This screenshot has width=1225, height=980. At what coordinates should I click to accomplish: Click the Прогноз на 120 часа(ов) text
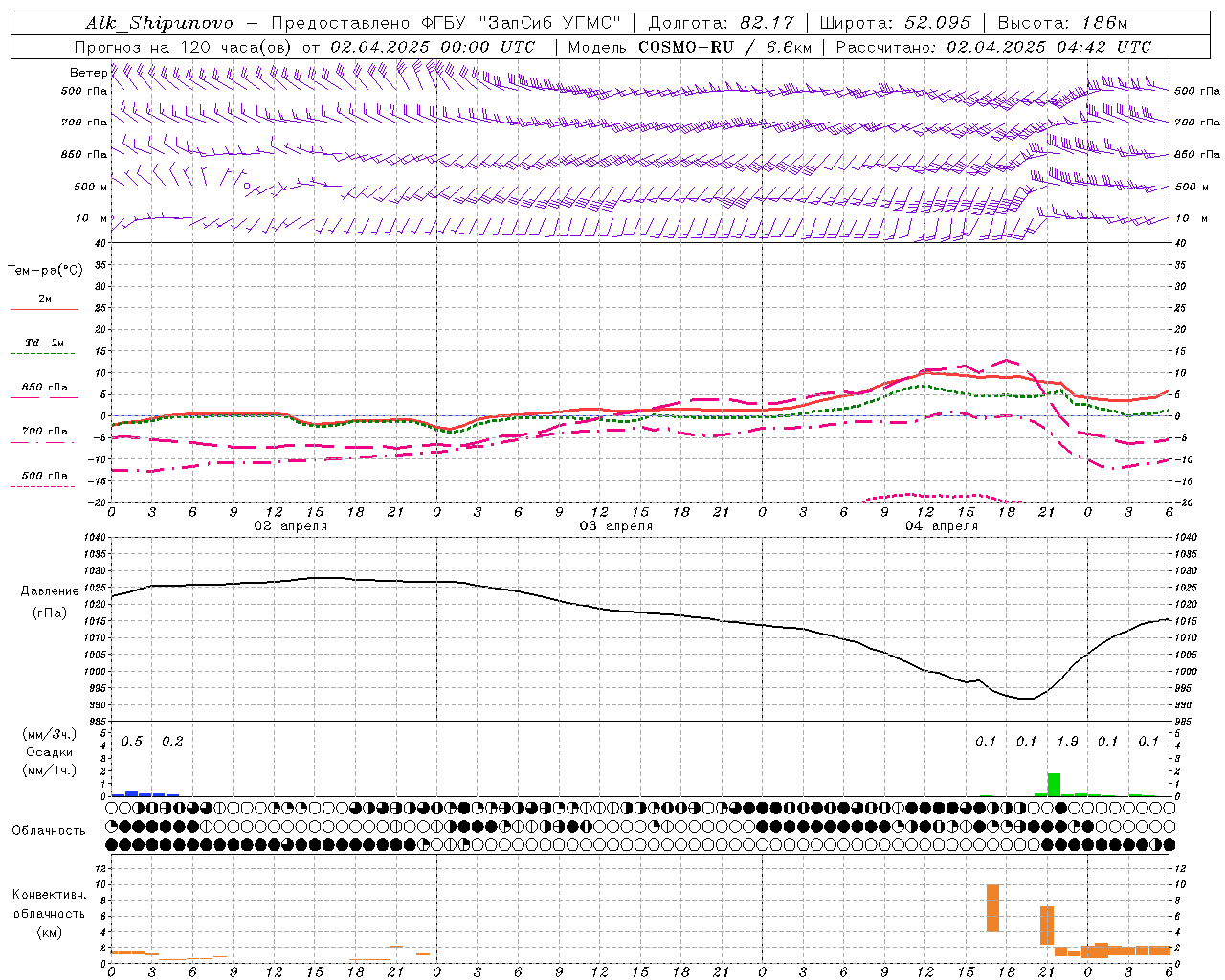click(184, 47)
